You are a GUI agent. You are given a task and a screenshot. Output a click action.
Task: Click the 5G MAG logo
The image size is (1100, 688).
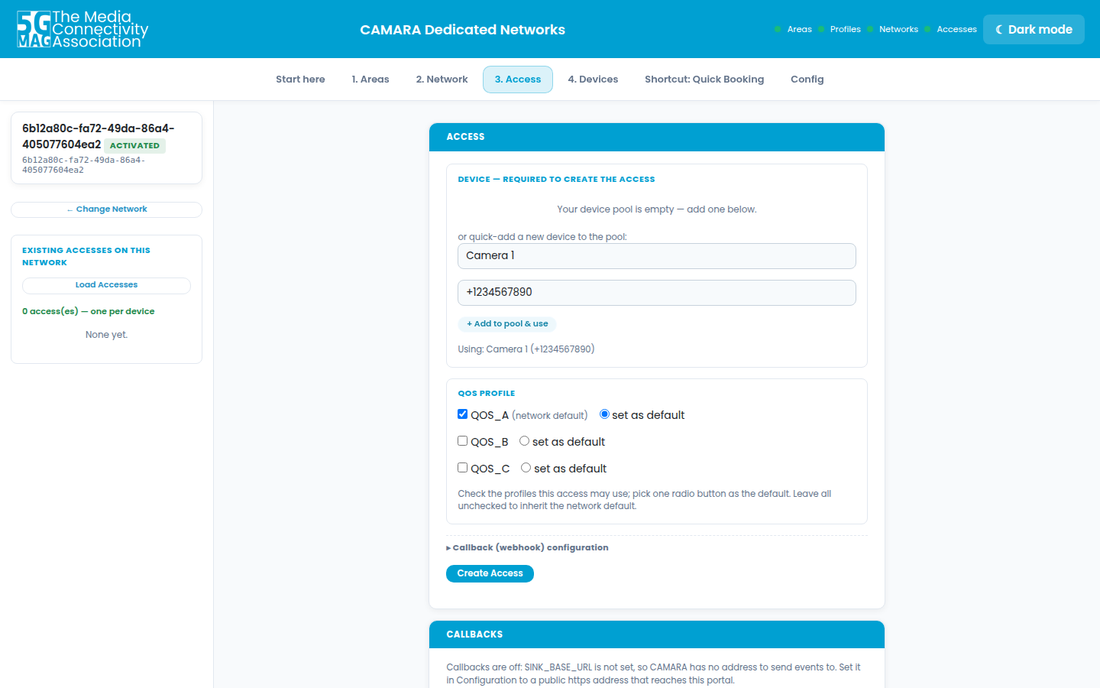point(83,29)
